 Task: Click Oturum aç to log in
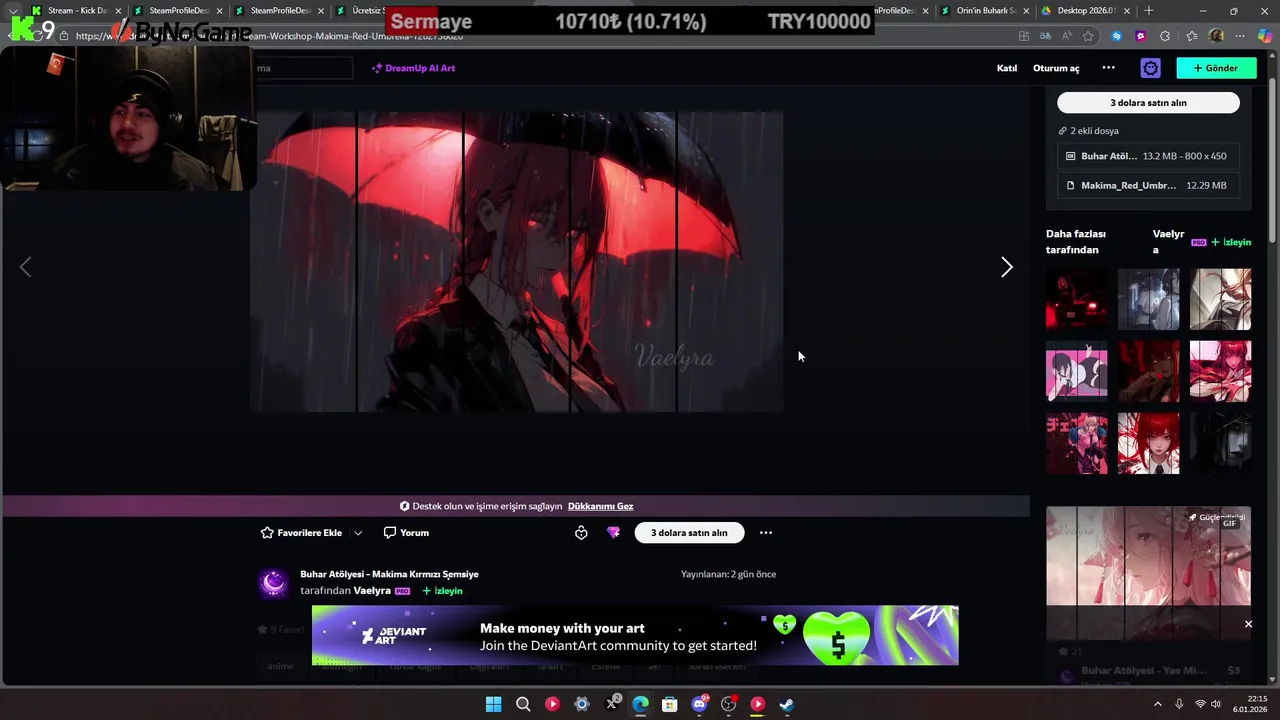(1056, 68)
